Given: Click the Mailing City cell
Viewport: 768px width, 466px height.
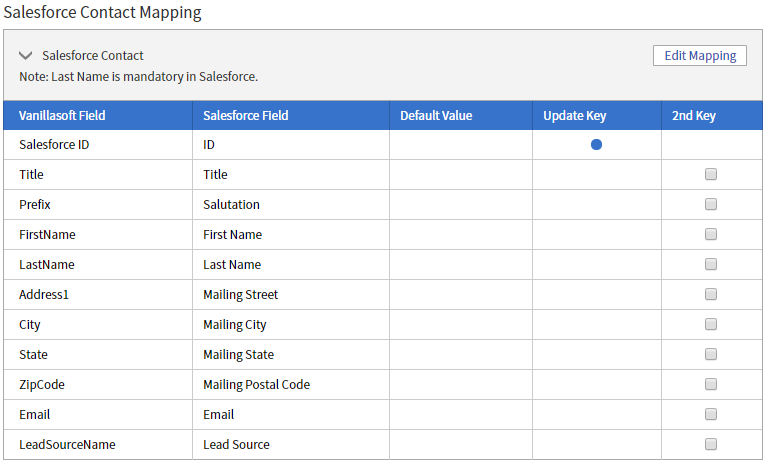Looking at the screenshot, I should coord(291,324).
